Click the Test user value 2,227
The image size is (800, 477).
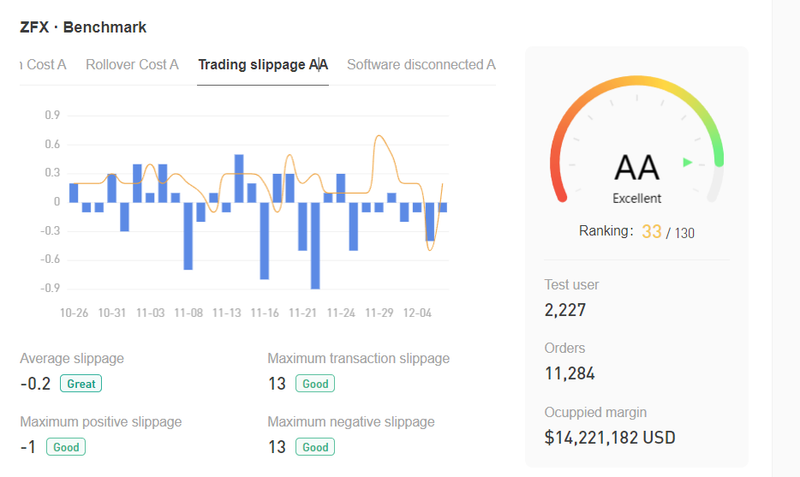tap(565, 310)
